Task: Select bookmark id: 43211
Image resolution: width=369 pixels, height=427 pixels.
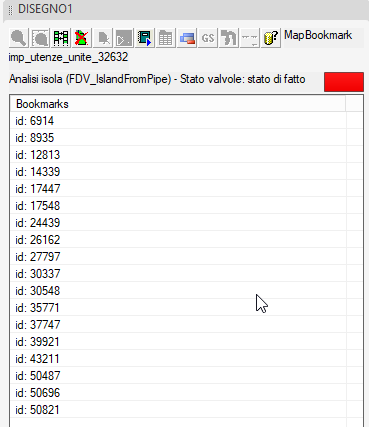Action: pyautogui.click(x=178, y=359)
